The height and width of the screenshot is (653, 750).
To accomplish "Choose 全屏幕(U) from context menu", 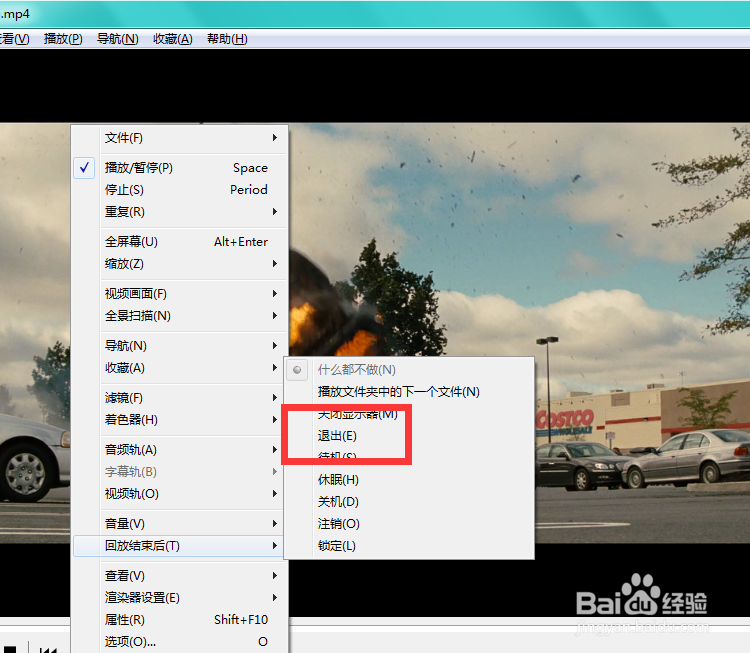I will [180, 242].
